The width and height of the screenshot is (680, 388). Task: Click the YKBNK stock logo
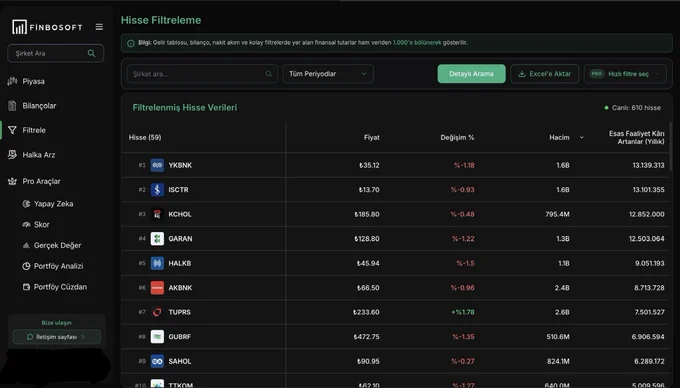(x=157, y=165)
